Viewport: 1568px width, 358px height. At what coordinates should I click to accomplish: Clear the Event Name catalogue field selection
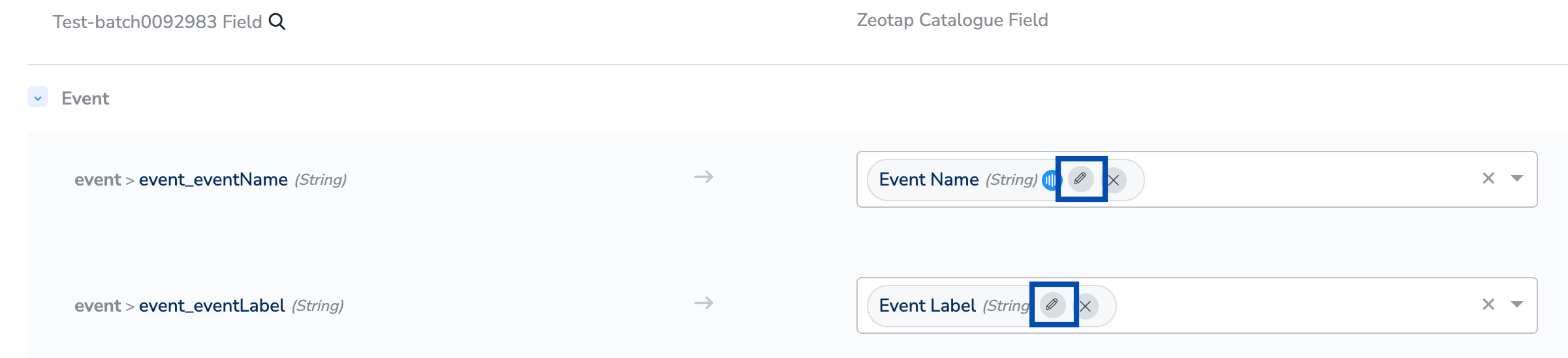1488,178
